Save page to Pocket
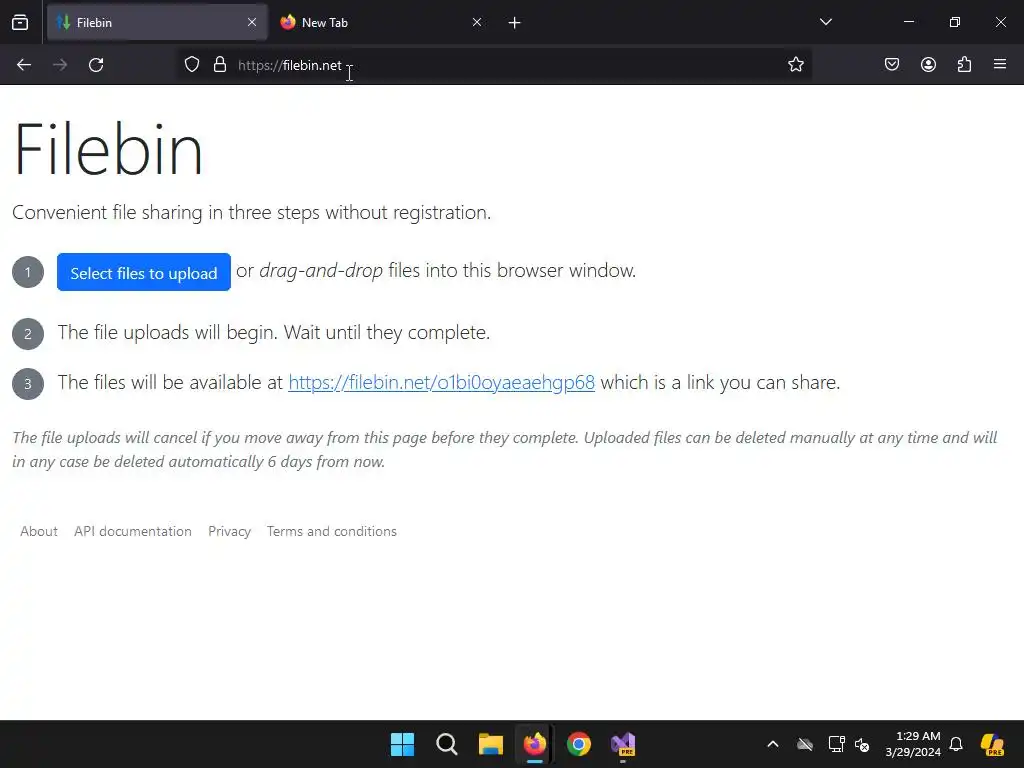 (x=891, y=64)
